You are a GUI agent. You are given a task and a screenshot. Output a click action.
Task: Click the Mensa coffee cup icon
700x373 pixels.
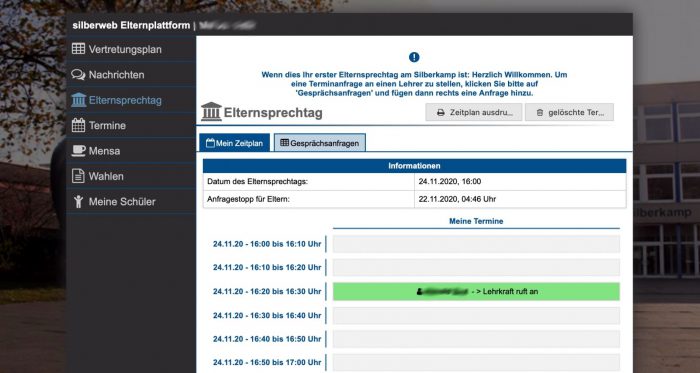coord(78,151)
